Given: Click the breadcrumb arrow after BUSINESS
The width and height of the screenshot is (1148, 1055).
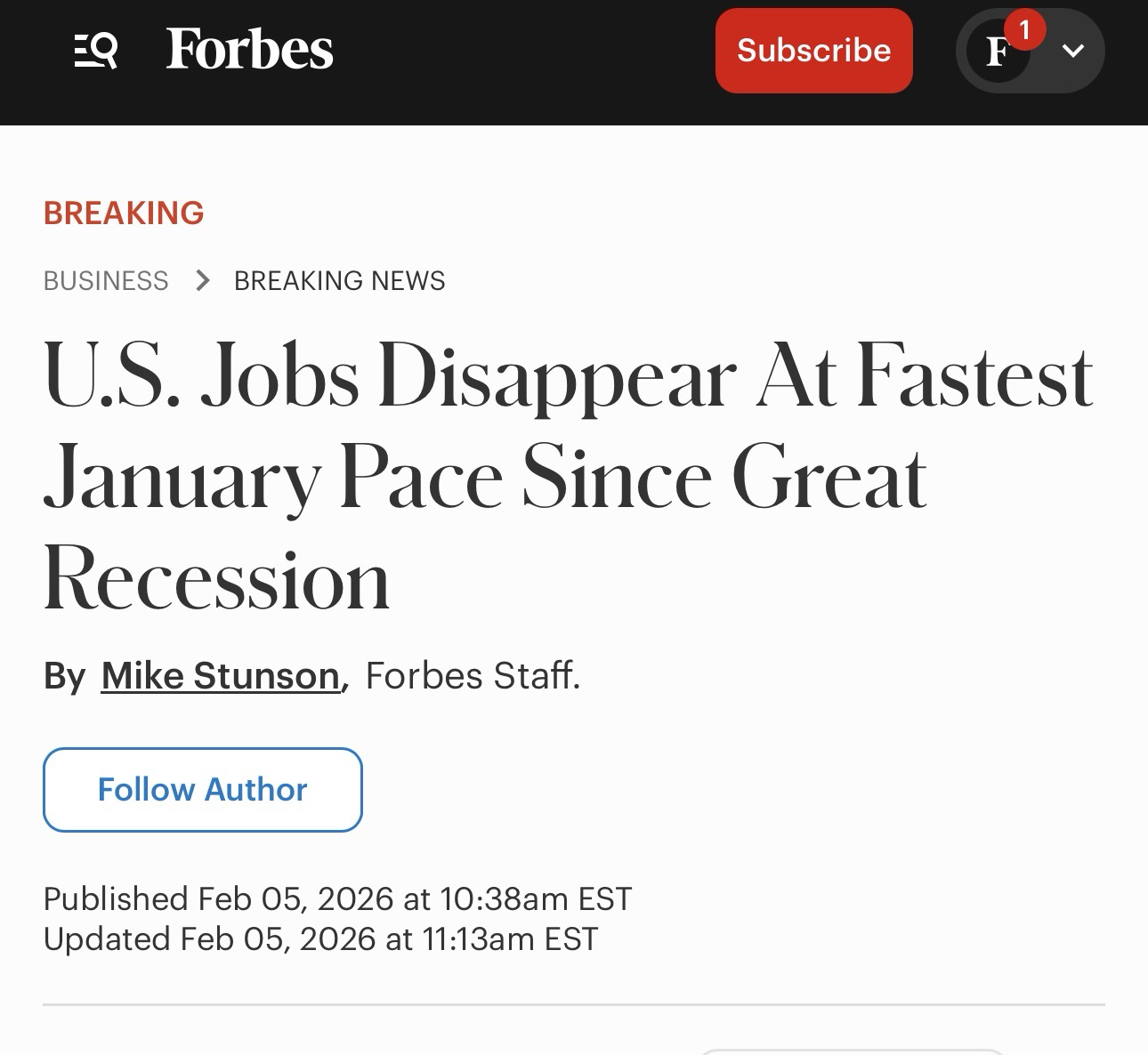Looking at the screenshot, I should (x=203, y=281).
